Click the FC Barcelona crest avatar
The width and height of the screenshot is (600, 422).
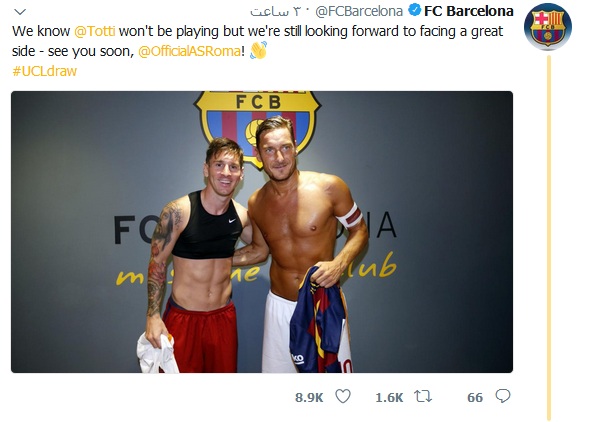548,27
